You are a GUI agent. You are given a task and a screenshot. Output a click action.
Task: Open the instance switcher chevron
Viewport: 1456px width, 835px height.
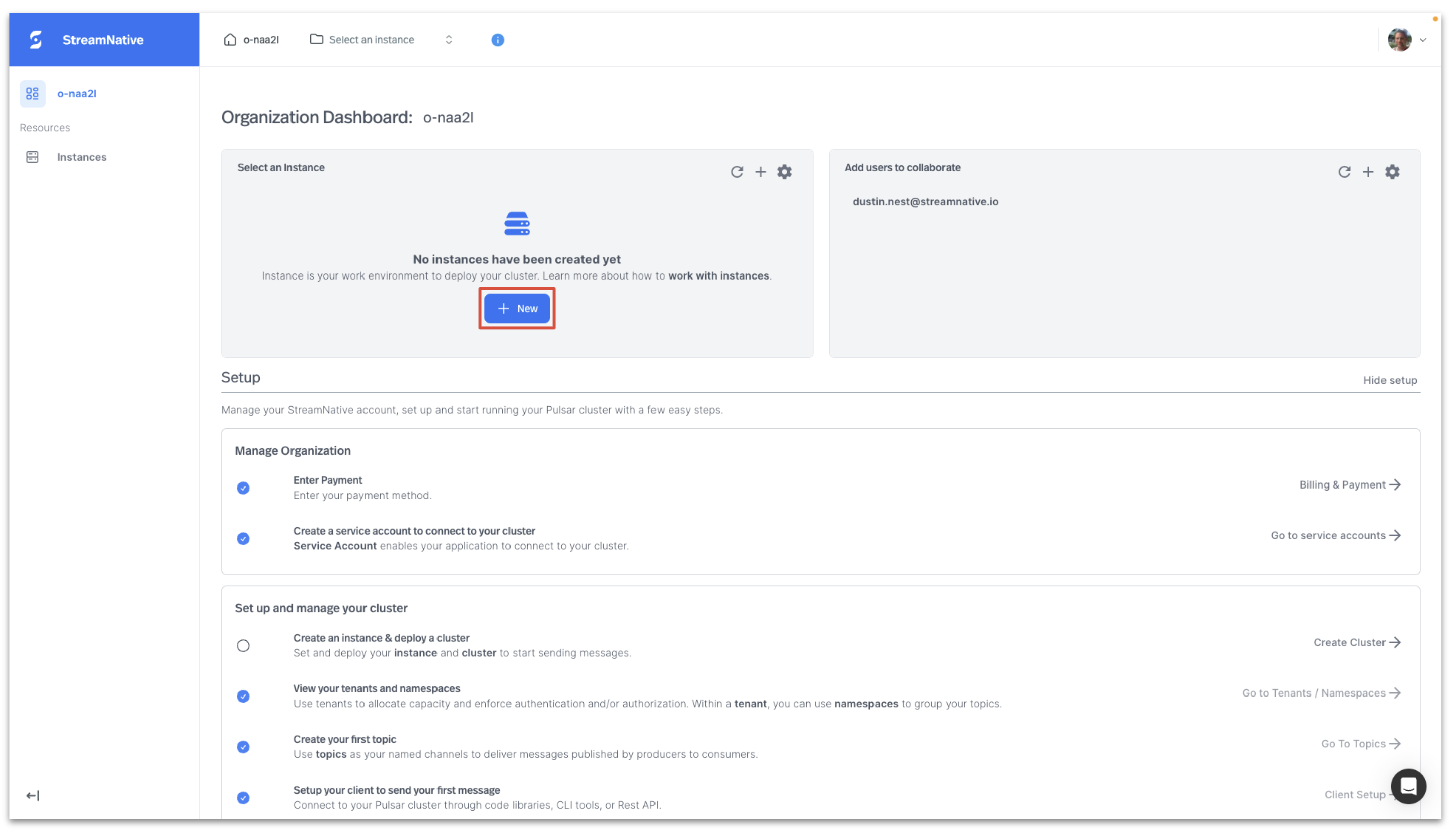pos(448,40)
